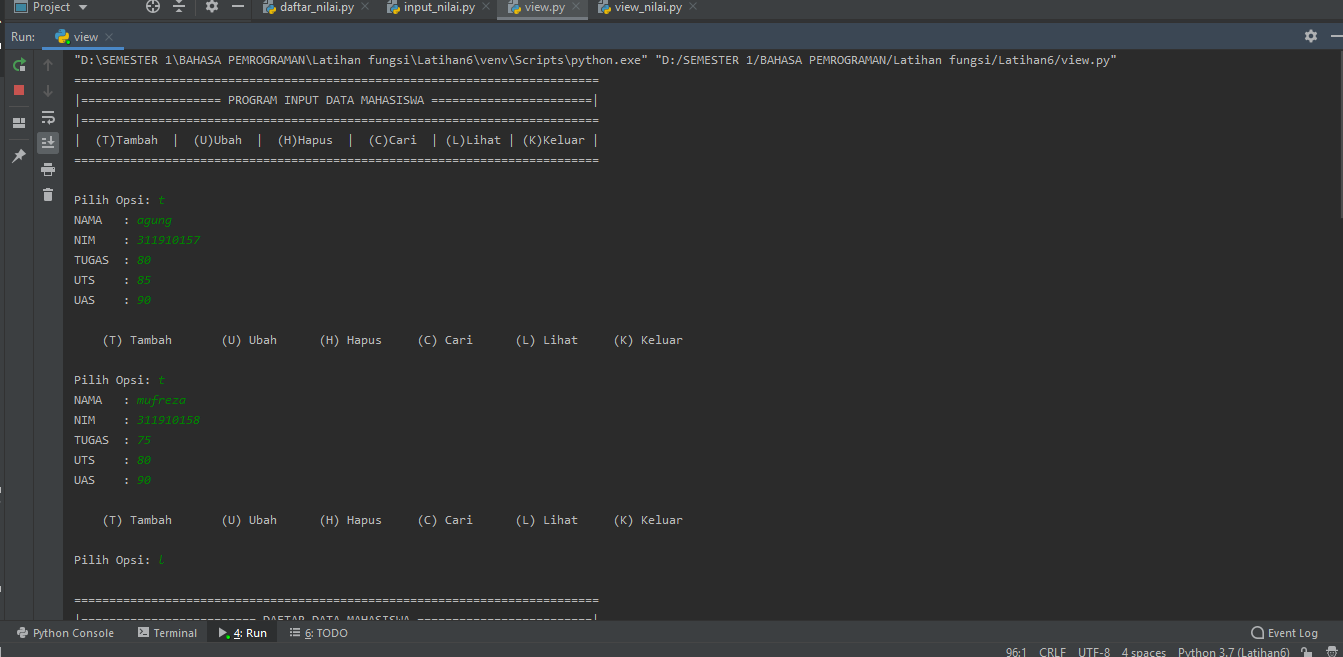This screenshot has width=1343, height=657.
Task: Switch to daftar_nilai.py editor tab
Action: [x=316, y=7]
